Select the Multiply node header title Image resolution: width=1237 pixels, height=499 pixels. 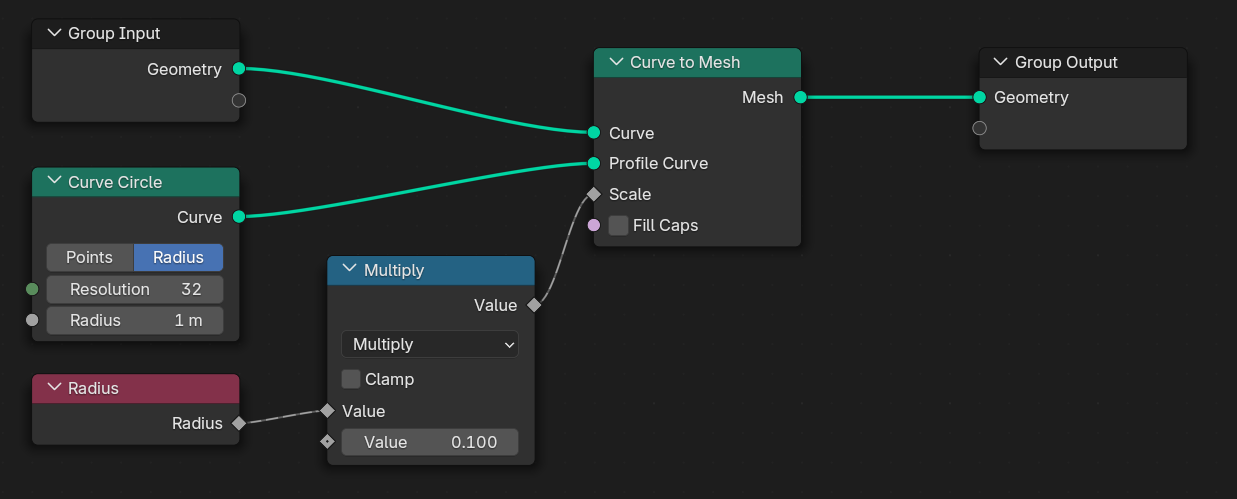394,270
